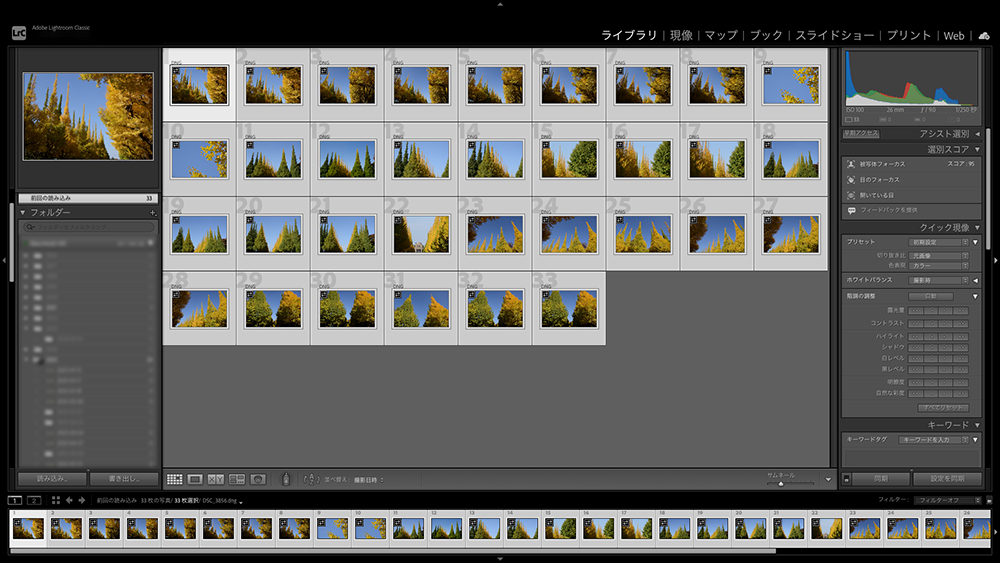Go forward with right arrow in filmstrip bar
This screenshot has height=563, width=1000.
[x=82, y=501]
